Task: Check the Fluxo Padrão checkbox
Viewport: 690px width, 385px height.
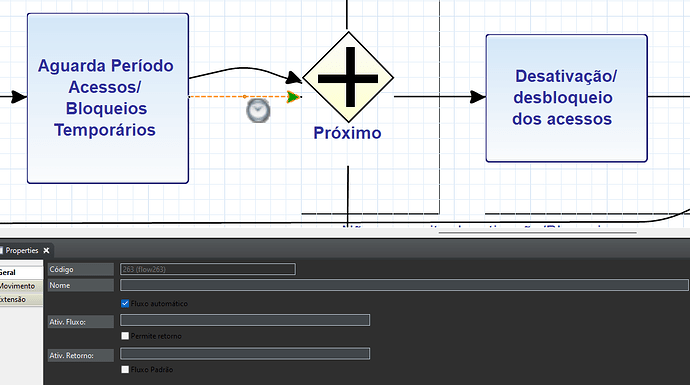Action: click(x=125, y=370)
